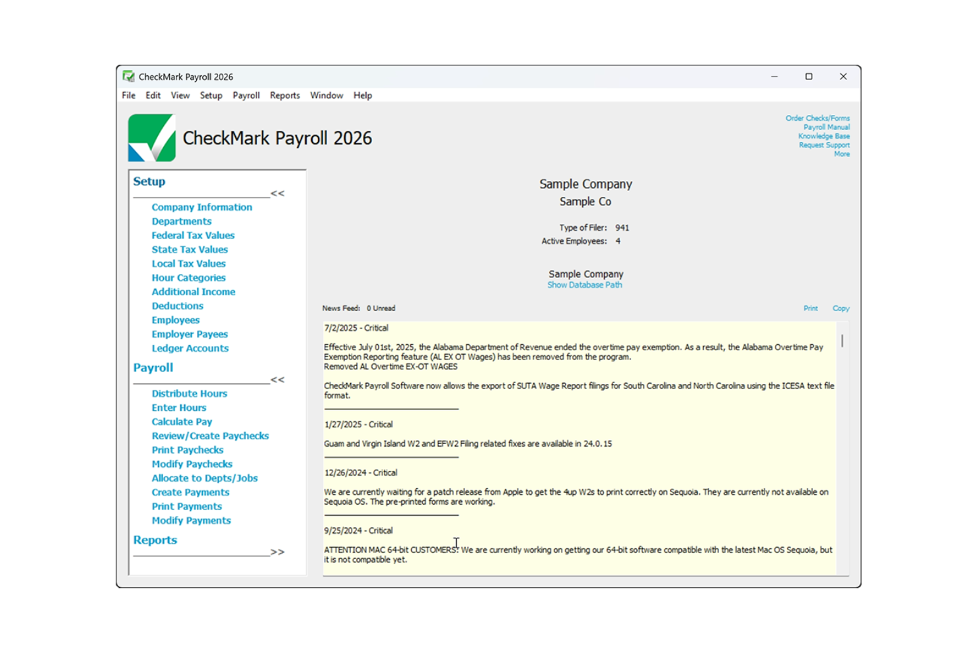The height and width of the screenshot is (652, 978).
Task: Open Company Information setup
Action: pos(200,207)
